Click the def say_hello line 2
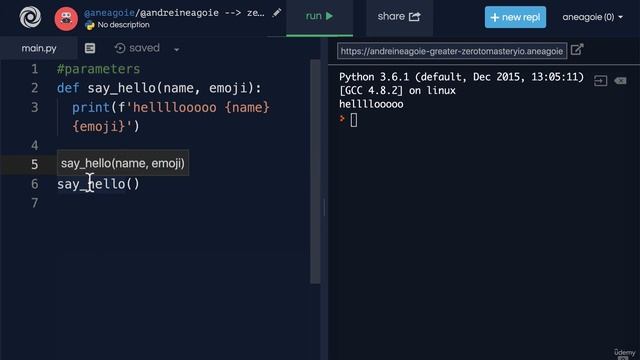This screenshot has width=640, height=360. point(159,88)
